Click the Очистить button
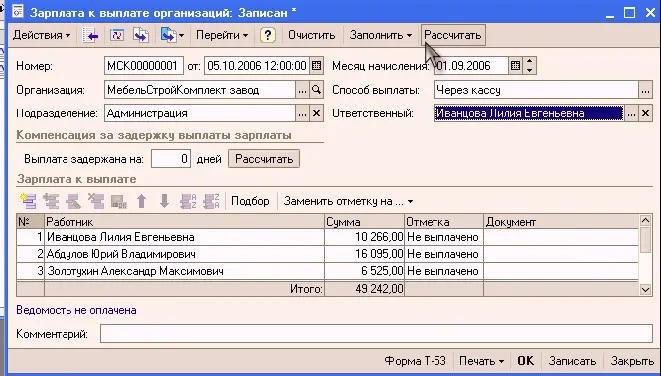 [312, 35]
